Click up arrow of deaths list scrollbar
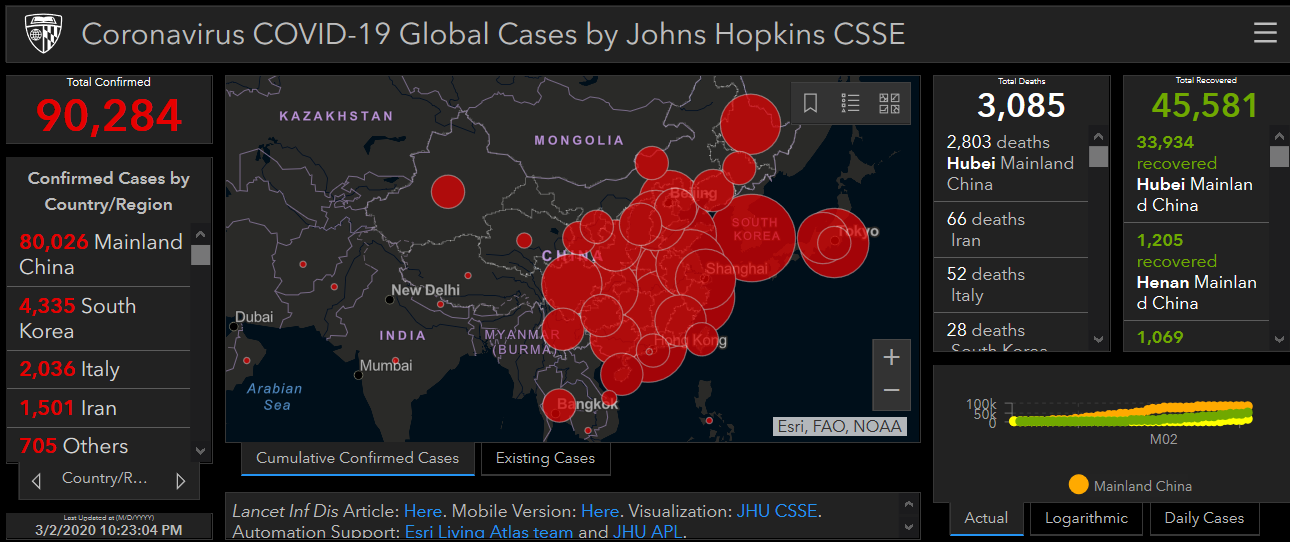The height and width of the screenshot is (542, 1290). tap(1098, 136)
